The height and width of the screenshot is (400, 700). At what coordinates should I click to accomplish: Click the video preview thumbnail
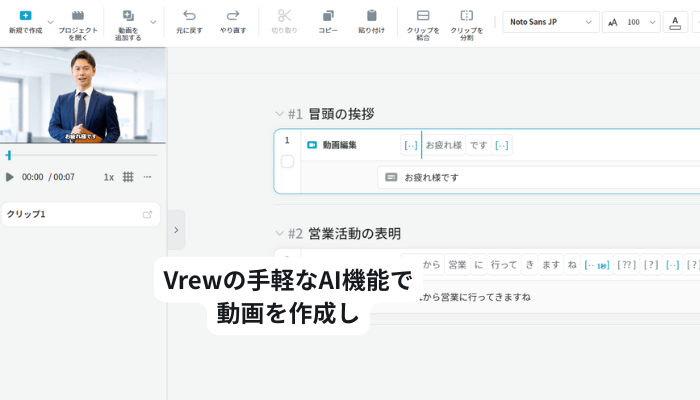point(83,95)
